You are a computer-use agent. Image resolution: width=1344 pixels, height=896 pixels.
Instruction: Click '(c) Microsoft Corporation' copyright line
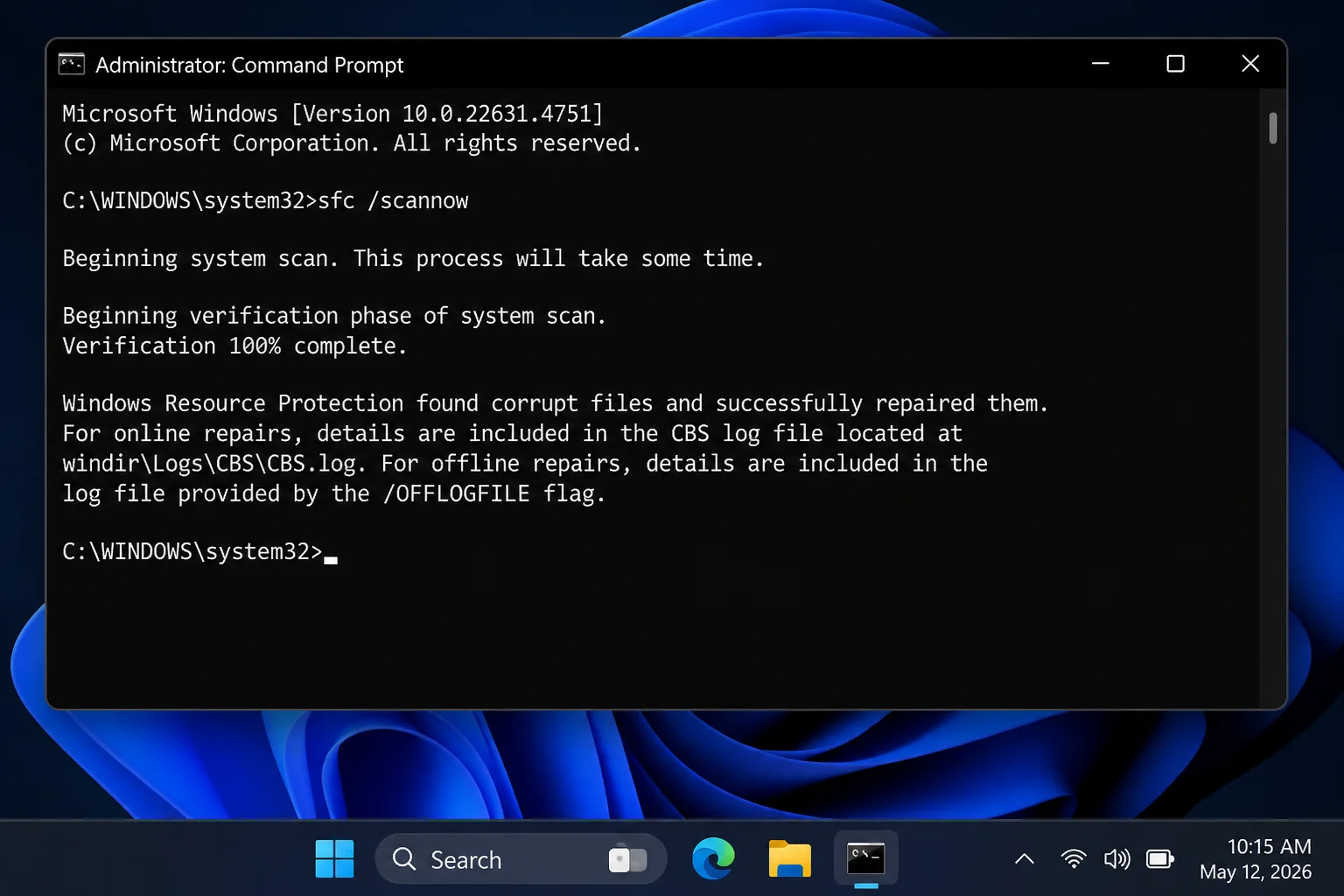[352, 143]
